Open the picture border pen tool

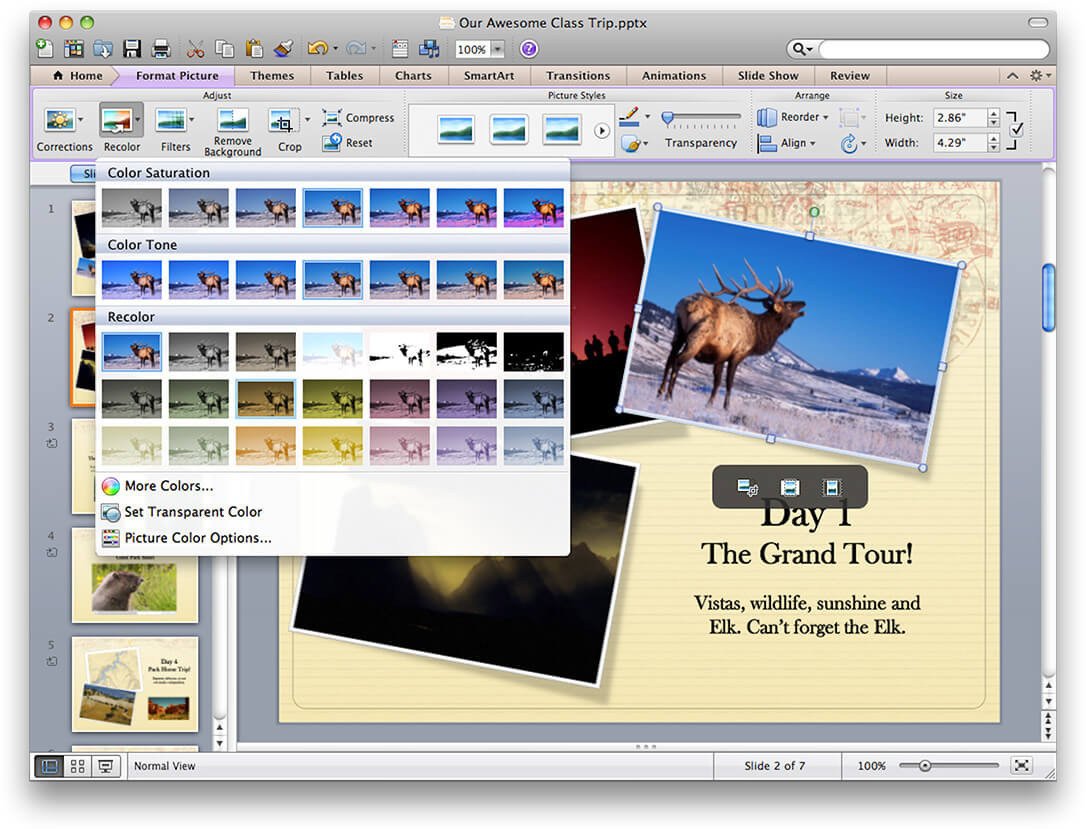click(x=628, y=117)
